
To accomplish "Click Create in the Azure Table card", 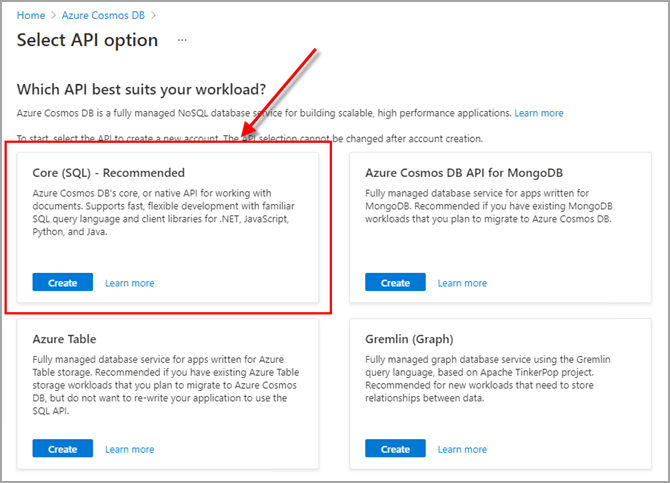I will click(x=62, y=449).
